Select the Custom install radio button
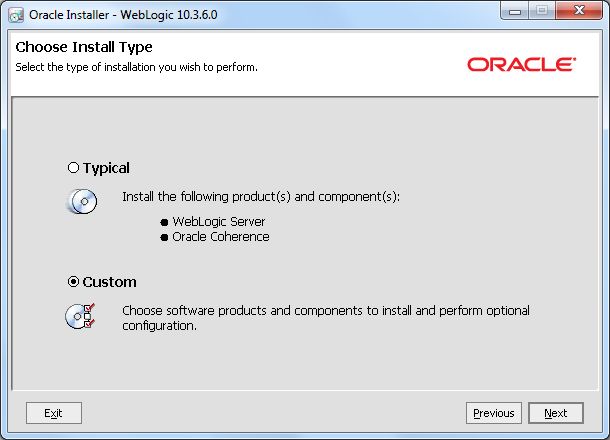Screen dimensions: 610x440 pyautogui.click(x=73, y=282)
